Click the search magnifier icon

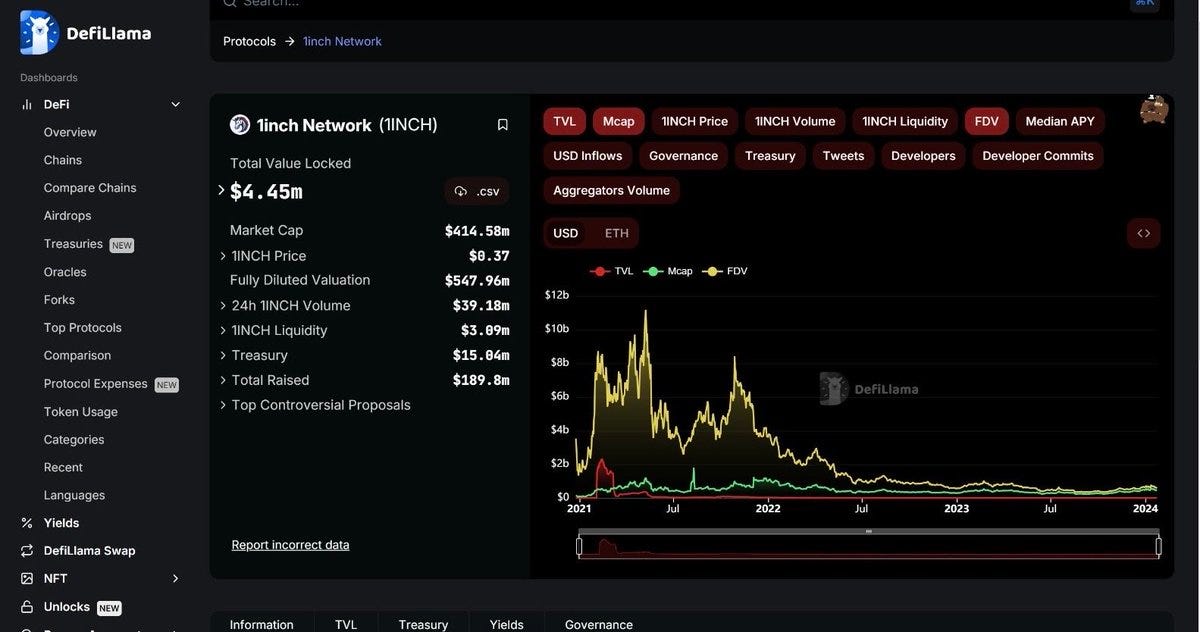(230, 3)
